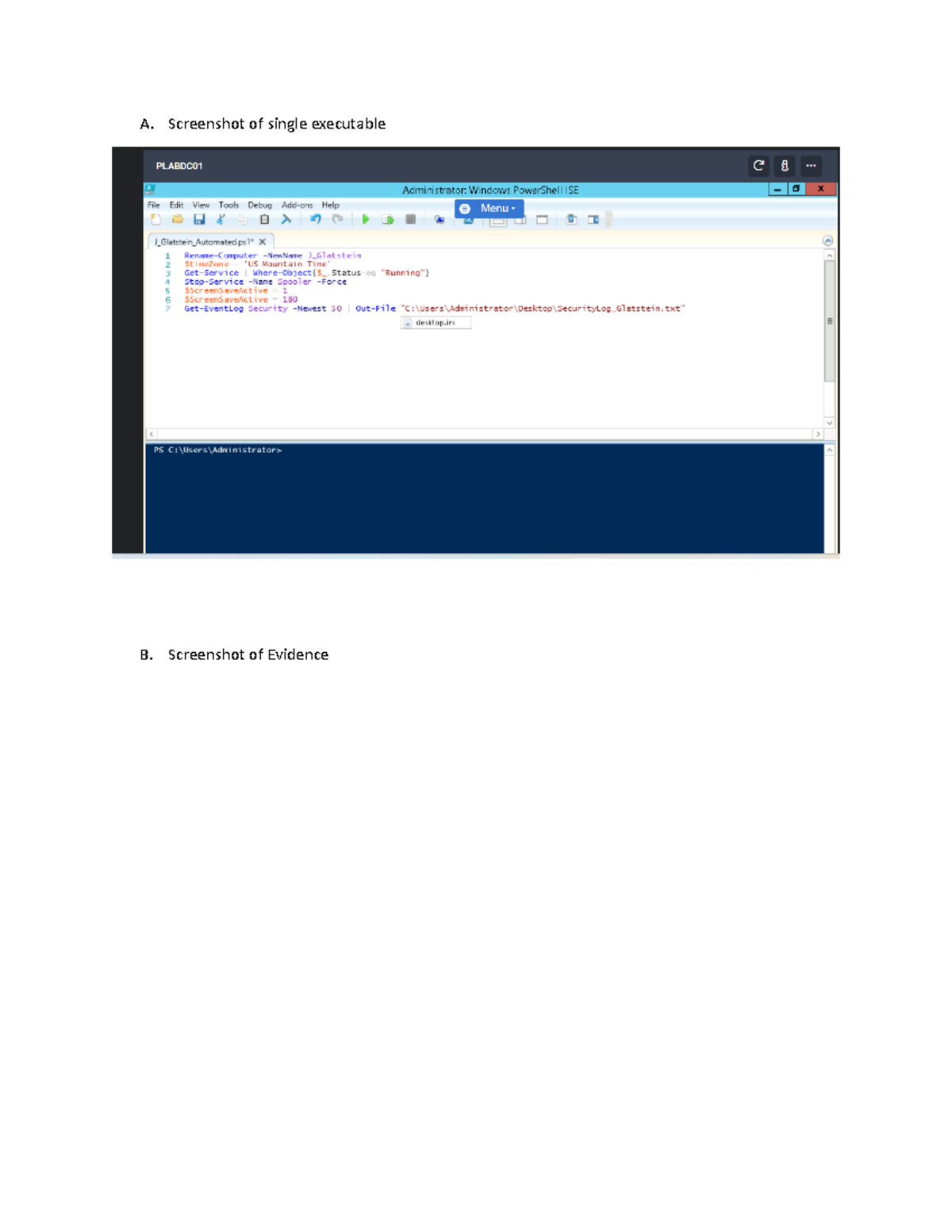Screen dimensions: 952x1232
Task: Toggle Show Script Pane Top layout
Action: (500, 220)
